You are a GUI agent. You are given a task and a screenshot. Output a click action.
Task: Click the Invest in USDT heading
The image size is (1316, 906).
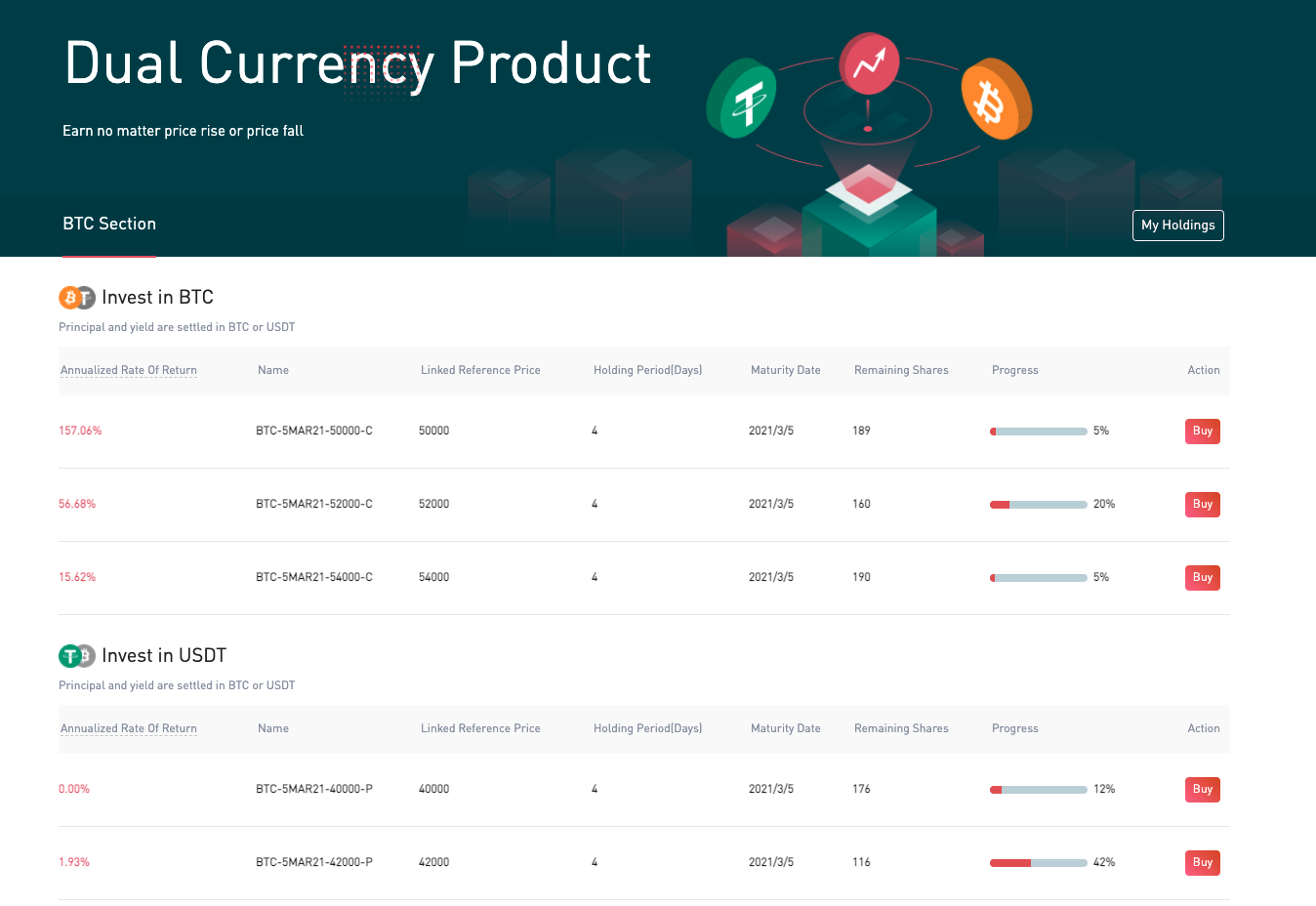coord(164,656)
